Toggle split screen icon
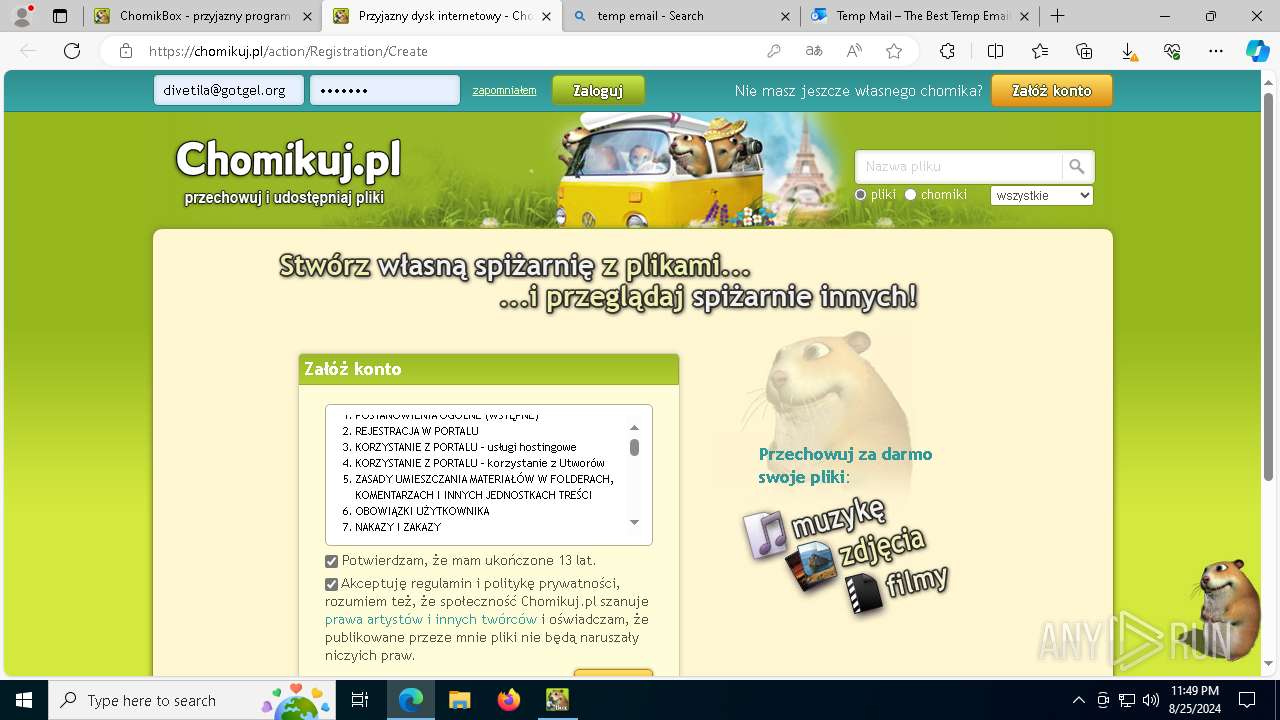This screenshot has height=720, width=1280. coord(995,51)
